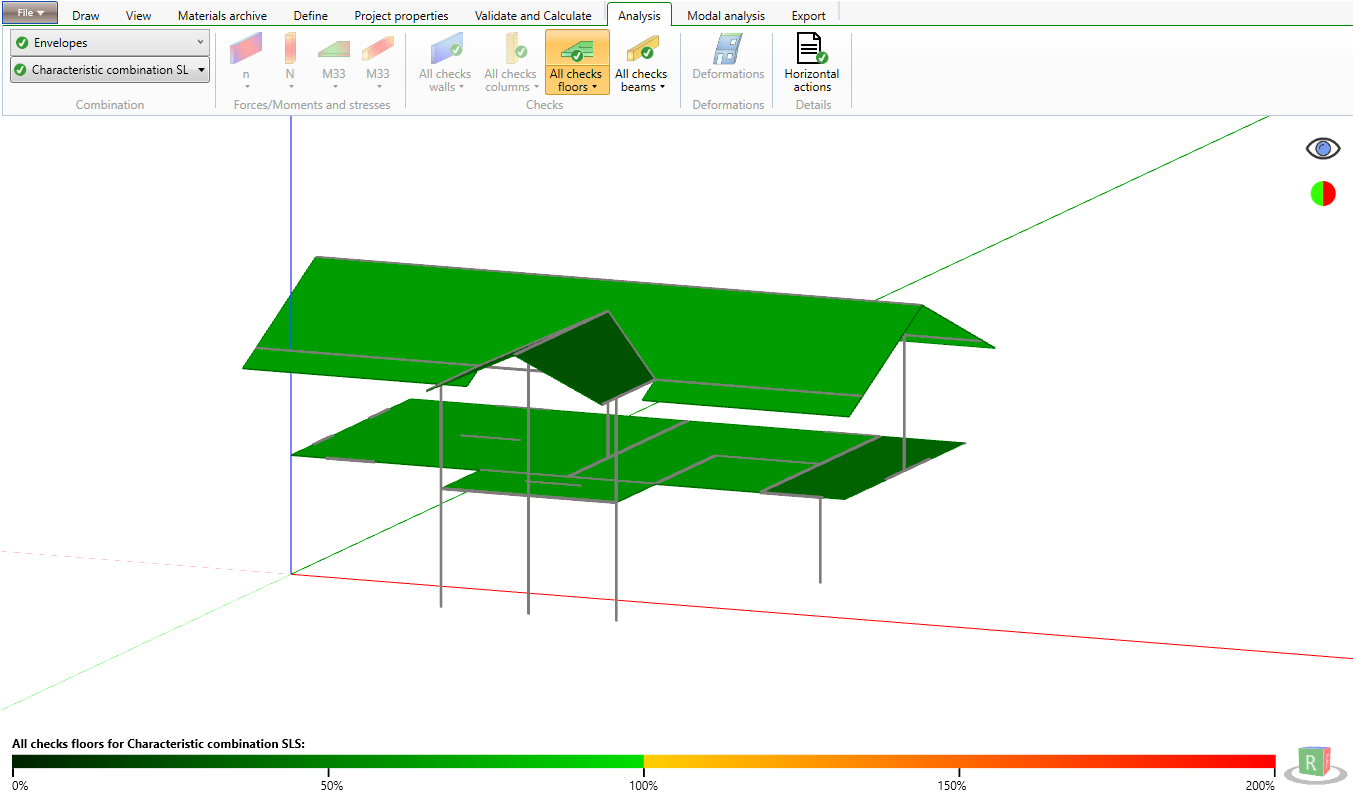Click the Deformations group label
Viewport: 1353px width, 797px height.
point(728,105)
